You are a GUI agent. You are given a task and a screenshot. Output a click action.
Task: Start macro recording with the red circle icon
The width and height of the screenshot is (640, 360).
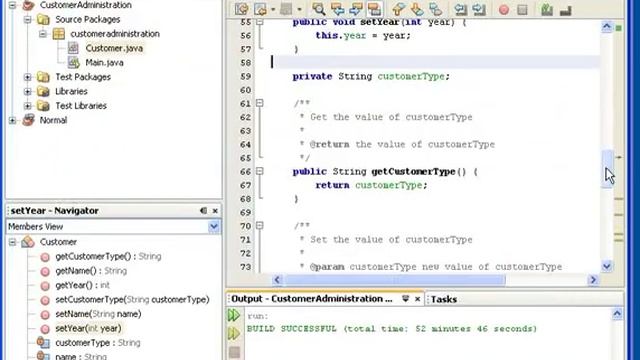(504, 9)
